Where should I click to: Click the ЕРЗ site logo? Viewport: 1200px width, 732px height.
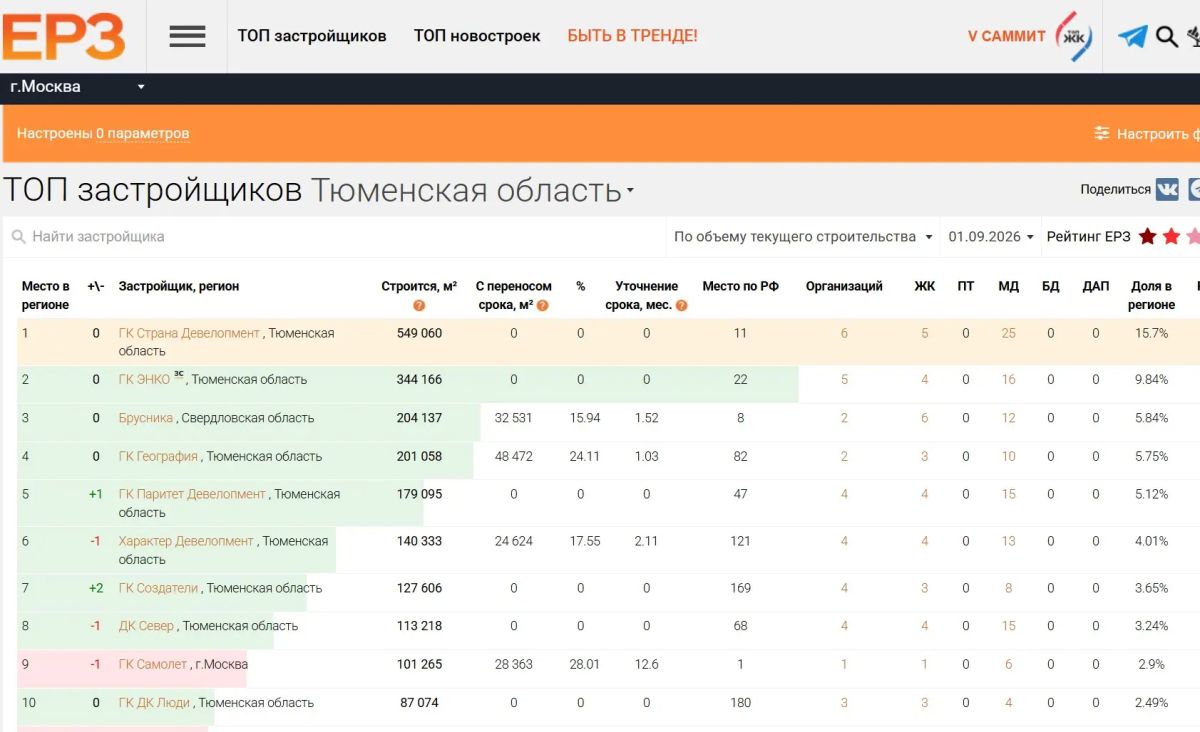tap(63, 36)
